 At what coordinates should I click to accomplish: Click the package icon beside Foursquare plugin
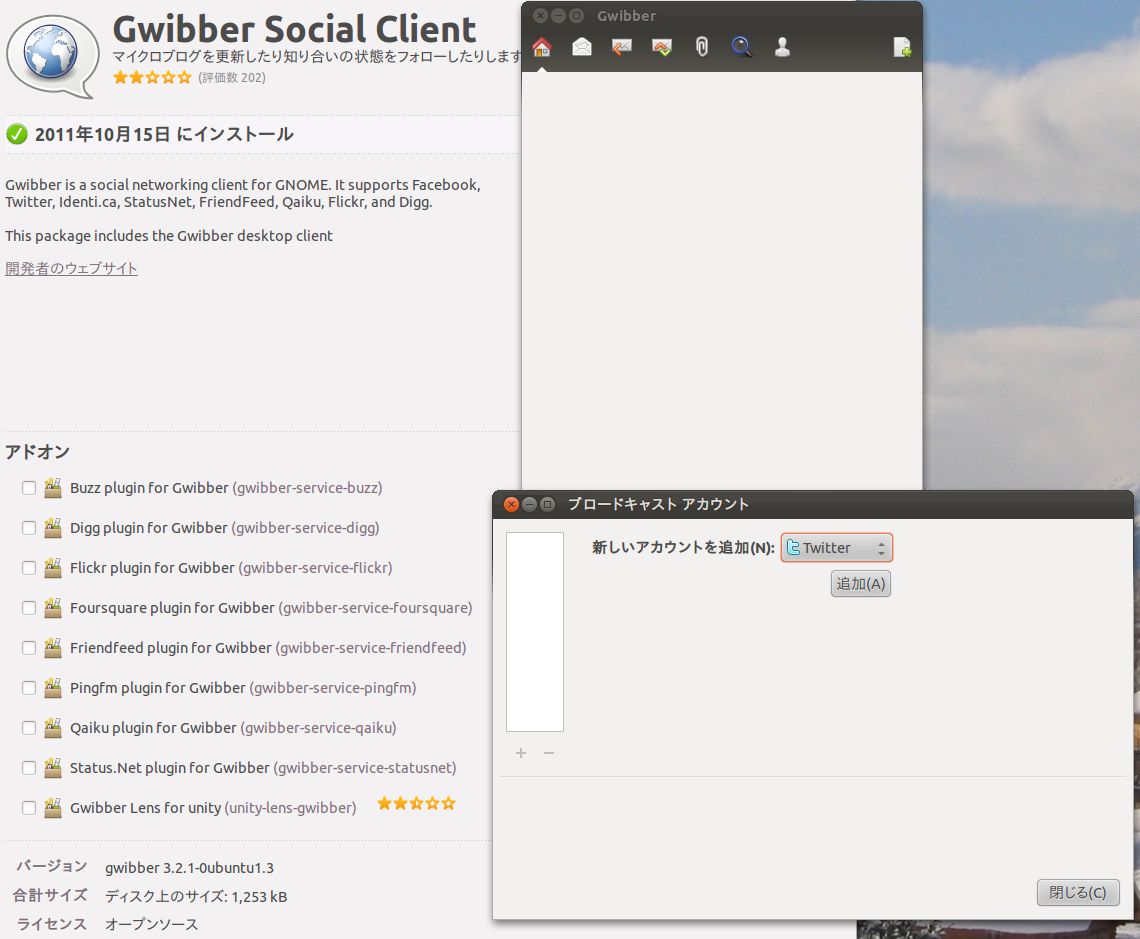pyautogui.click(x=52, y=608)
